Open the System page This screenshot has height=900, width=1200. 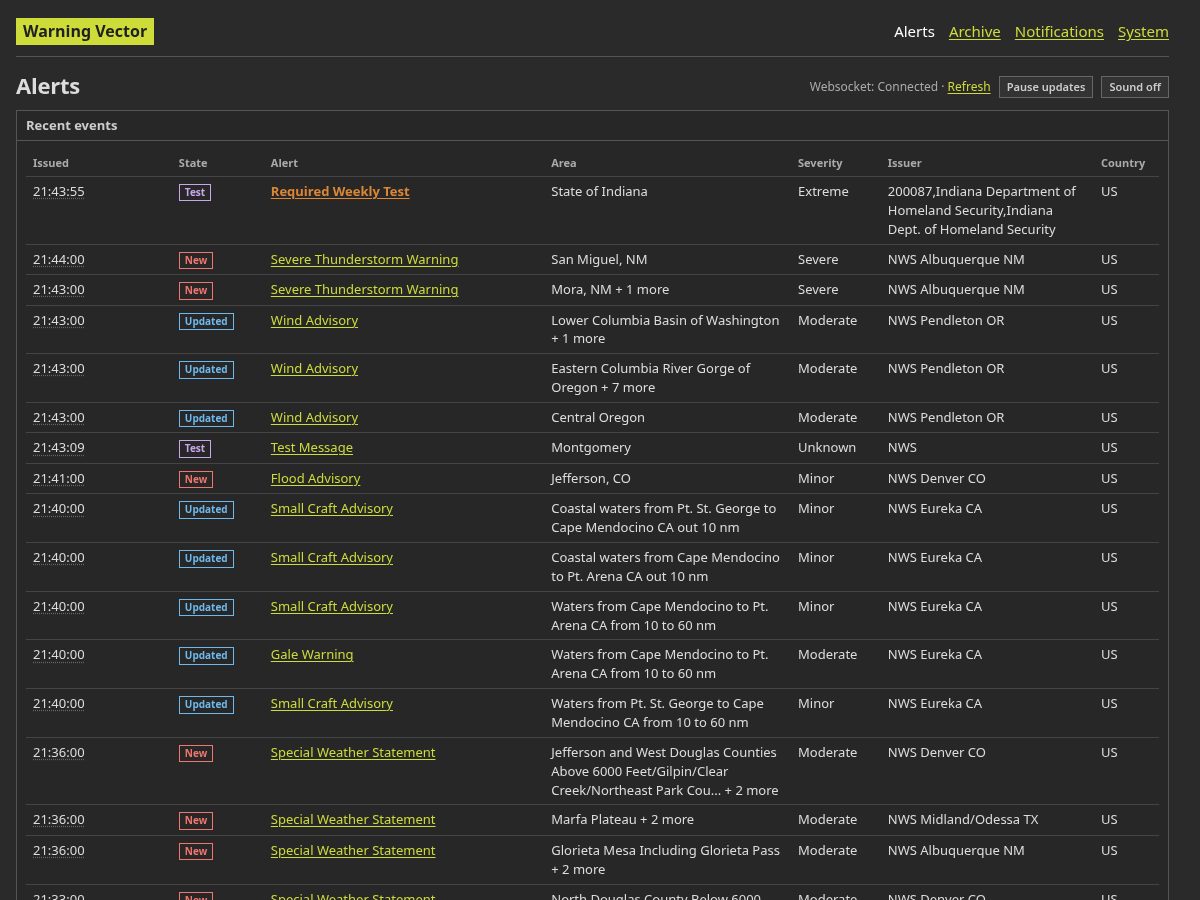[1143, 32]
